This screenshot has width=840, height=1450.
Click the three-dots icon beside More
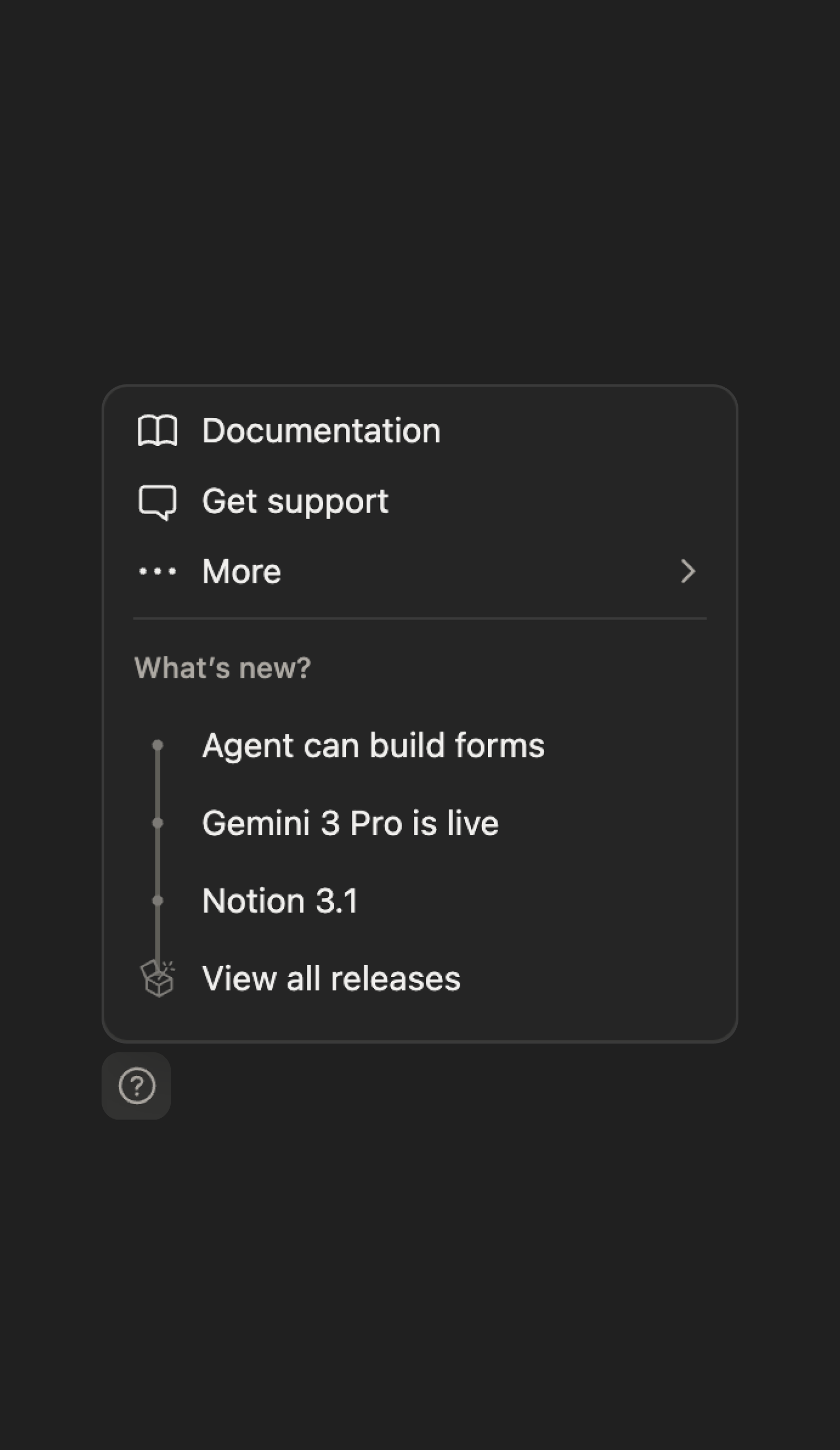157,571
